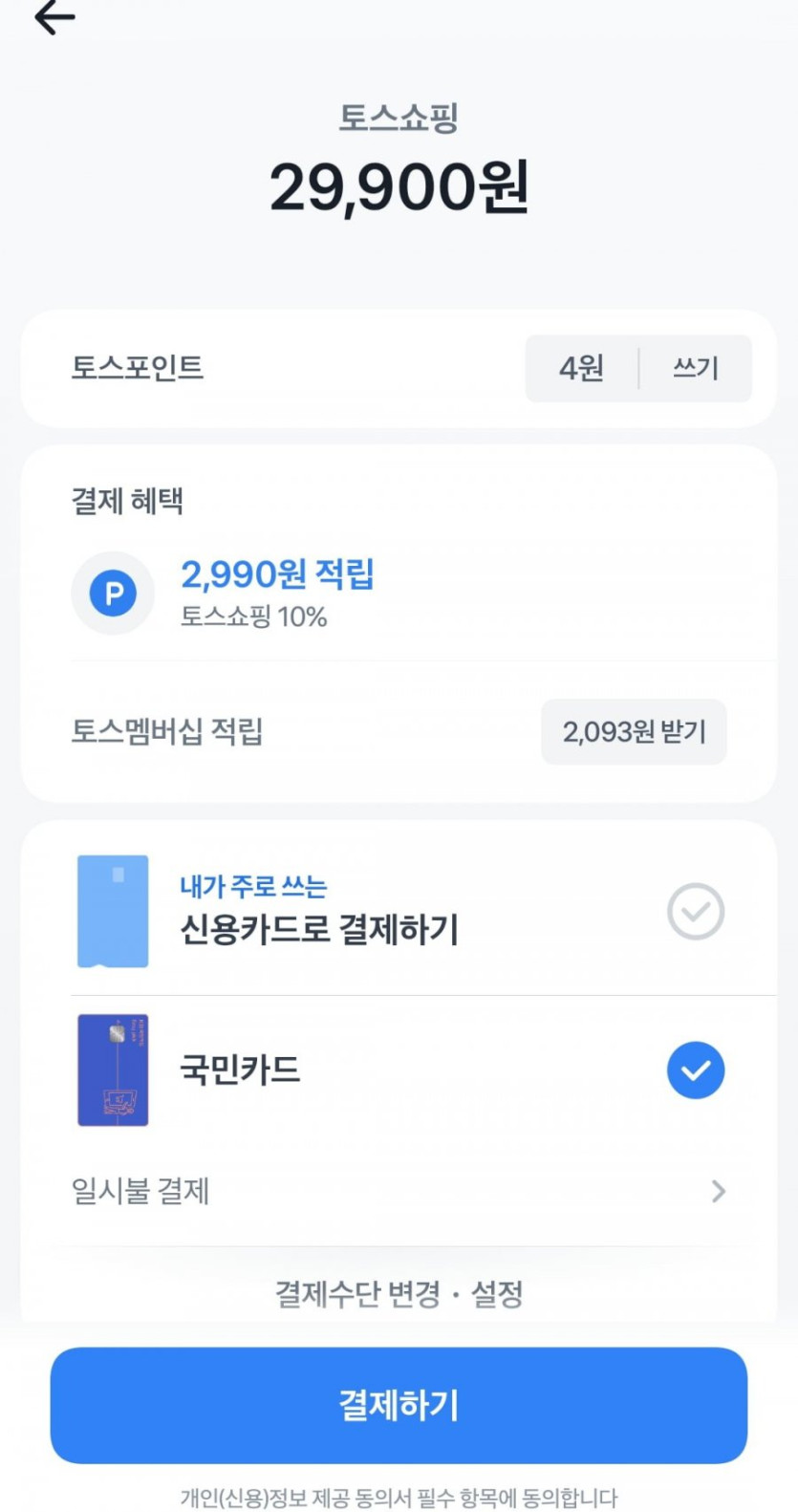Toggle the 국민카드 blue check circle
Image resolution: width=798 pixels, height=1512 pixels.
pos(695,1069)
